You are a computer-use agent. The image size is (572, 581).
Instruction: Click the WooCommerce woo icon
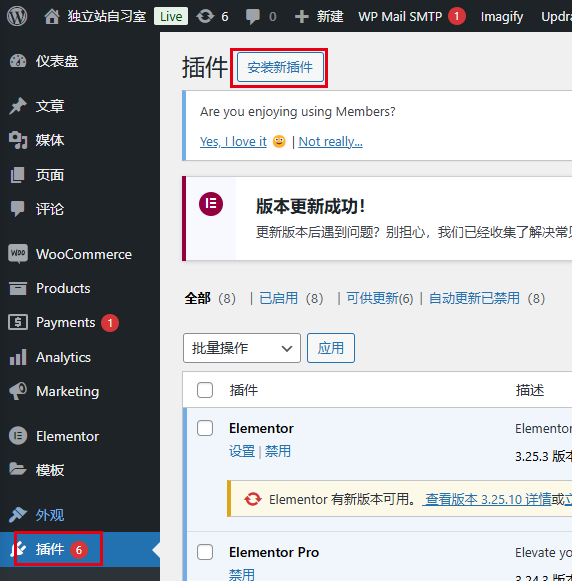tap(18, 254)
